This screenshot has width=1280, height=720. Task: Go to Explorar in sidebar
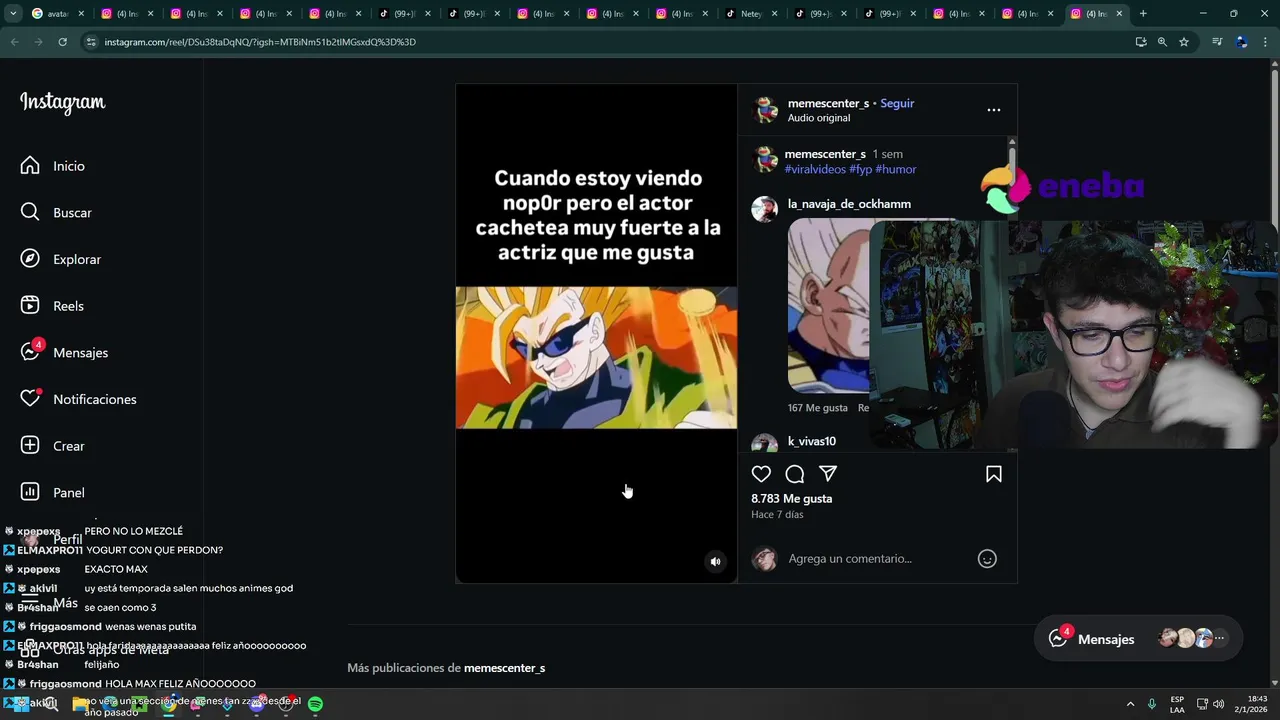[x=60, y=259]
